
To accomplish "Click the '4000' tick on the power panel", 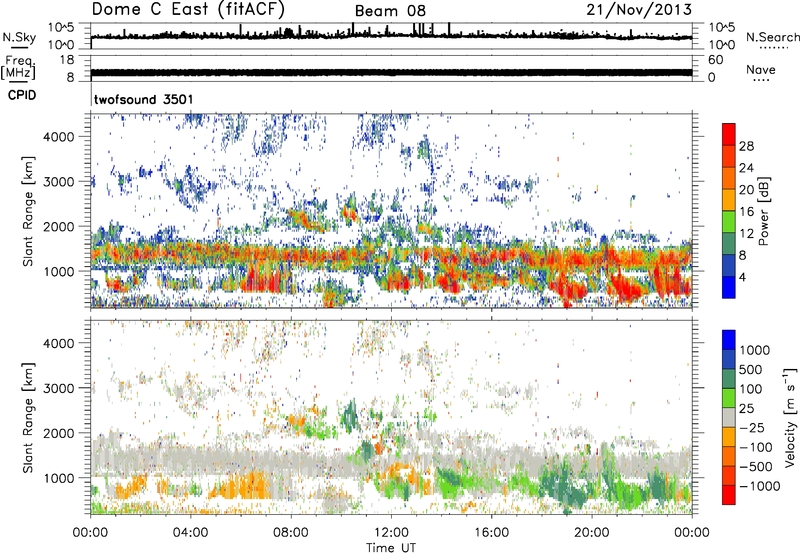I will (59, 137).
